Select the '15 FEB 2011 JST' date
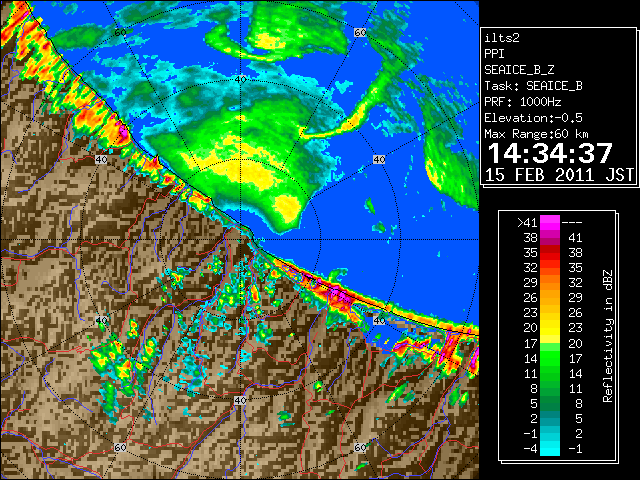Viewport: 640px width, 480px height. pos(559,175)
